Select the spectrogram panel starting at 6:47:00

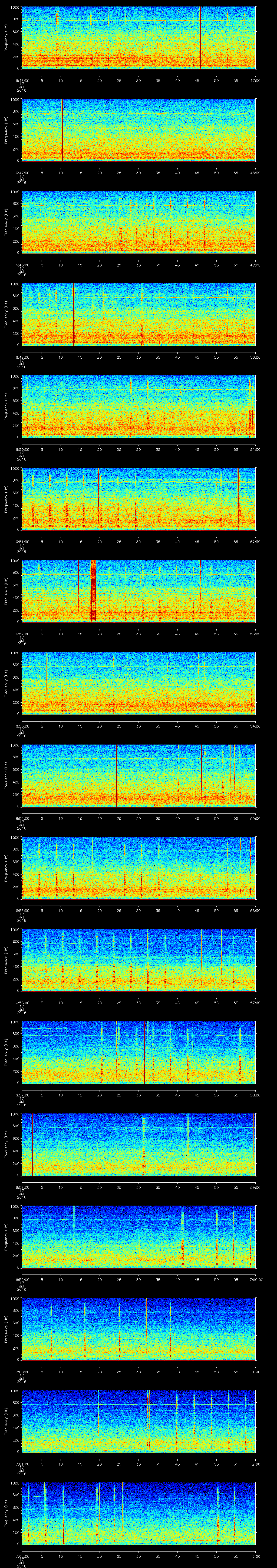point(138,130)
